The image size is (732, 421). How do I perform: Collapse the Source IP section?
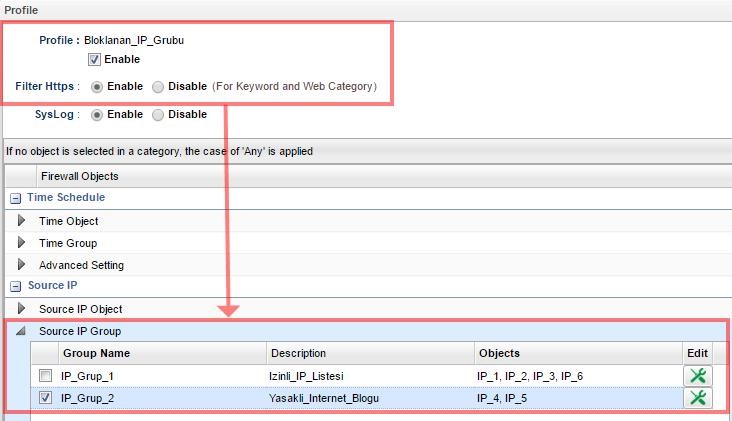15,287
